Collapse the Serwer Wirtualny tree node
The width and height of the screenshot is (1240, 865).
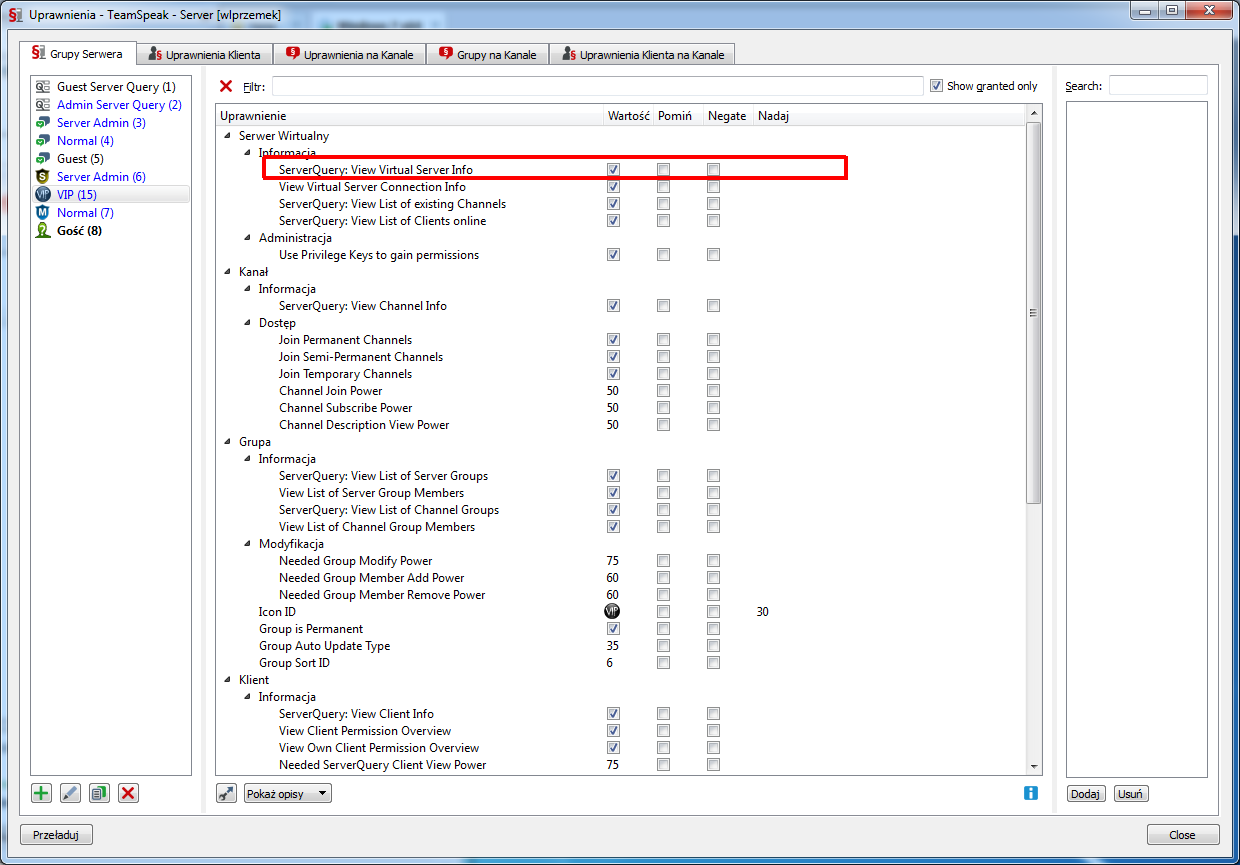click(x=228, y=136)
